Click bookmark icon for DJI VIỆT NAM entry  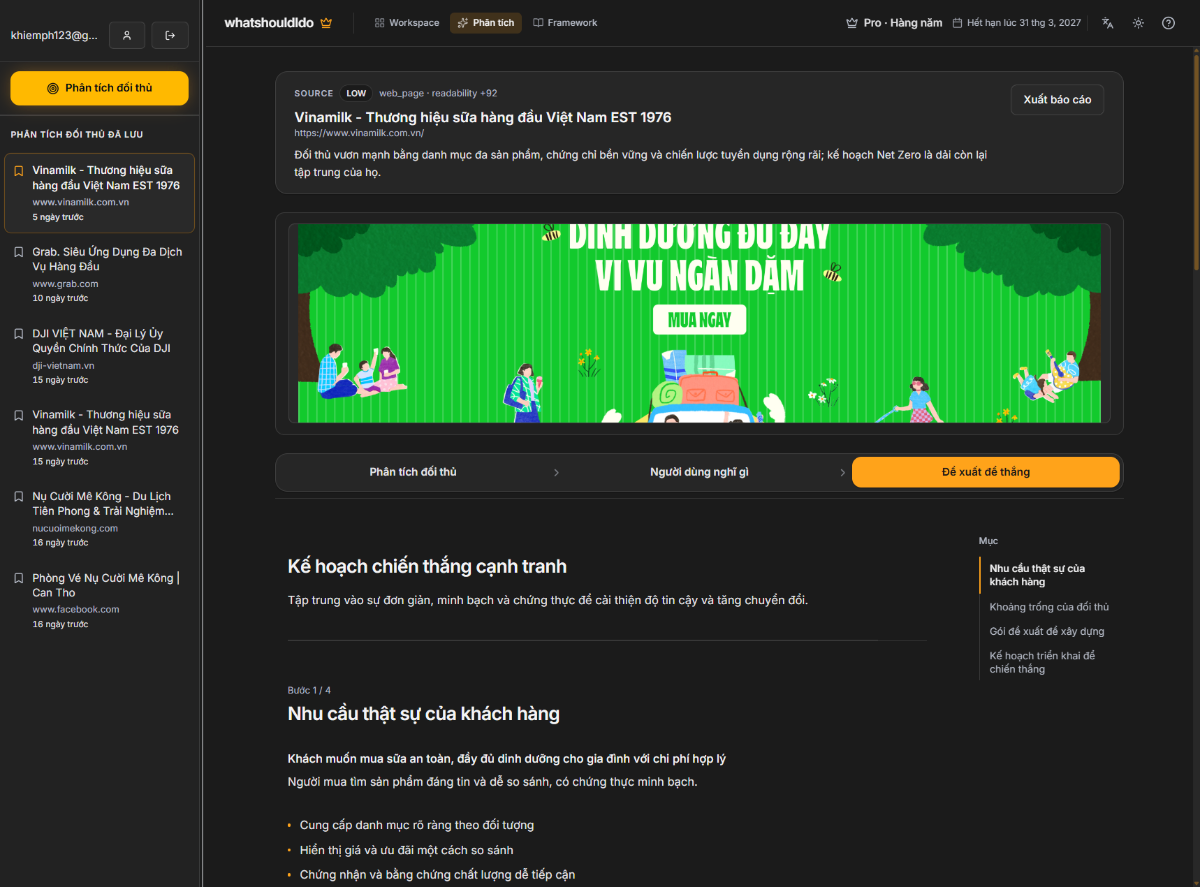pos(19,334)
